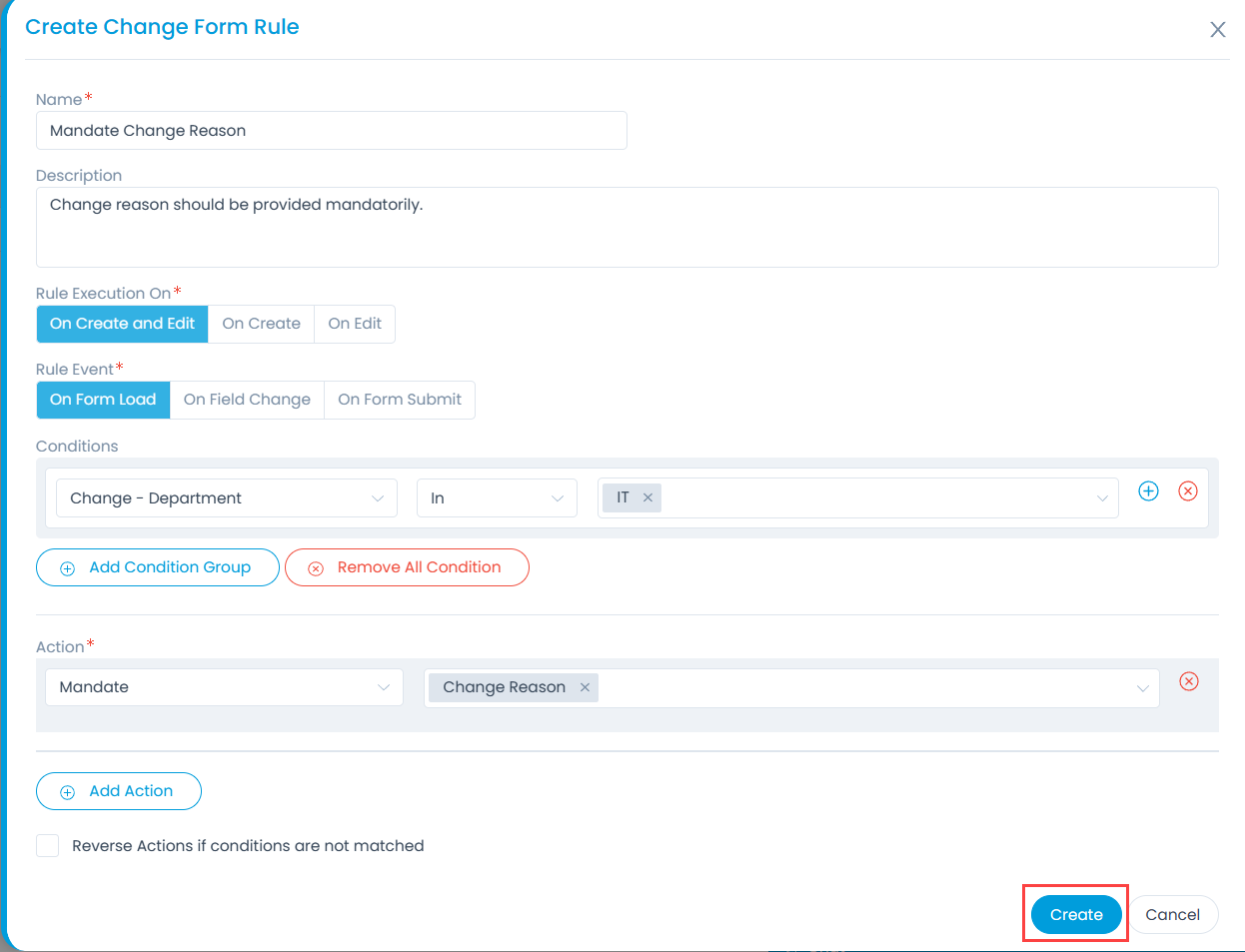
Task: Select the On Edit option
Action: pos(355,324)
